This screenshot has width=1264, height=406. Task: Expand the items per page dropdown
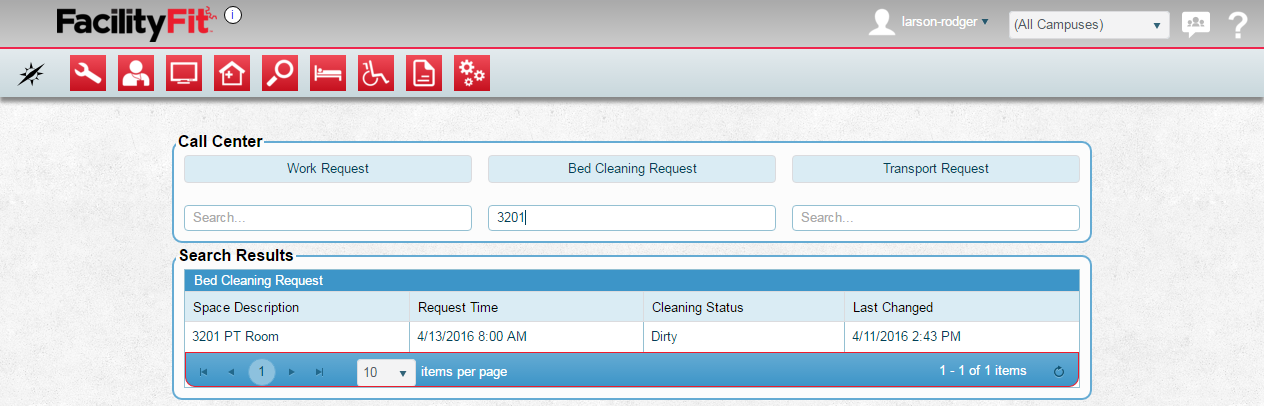tap(386, 372)
